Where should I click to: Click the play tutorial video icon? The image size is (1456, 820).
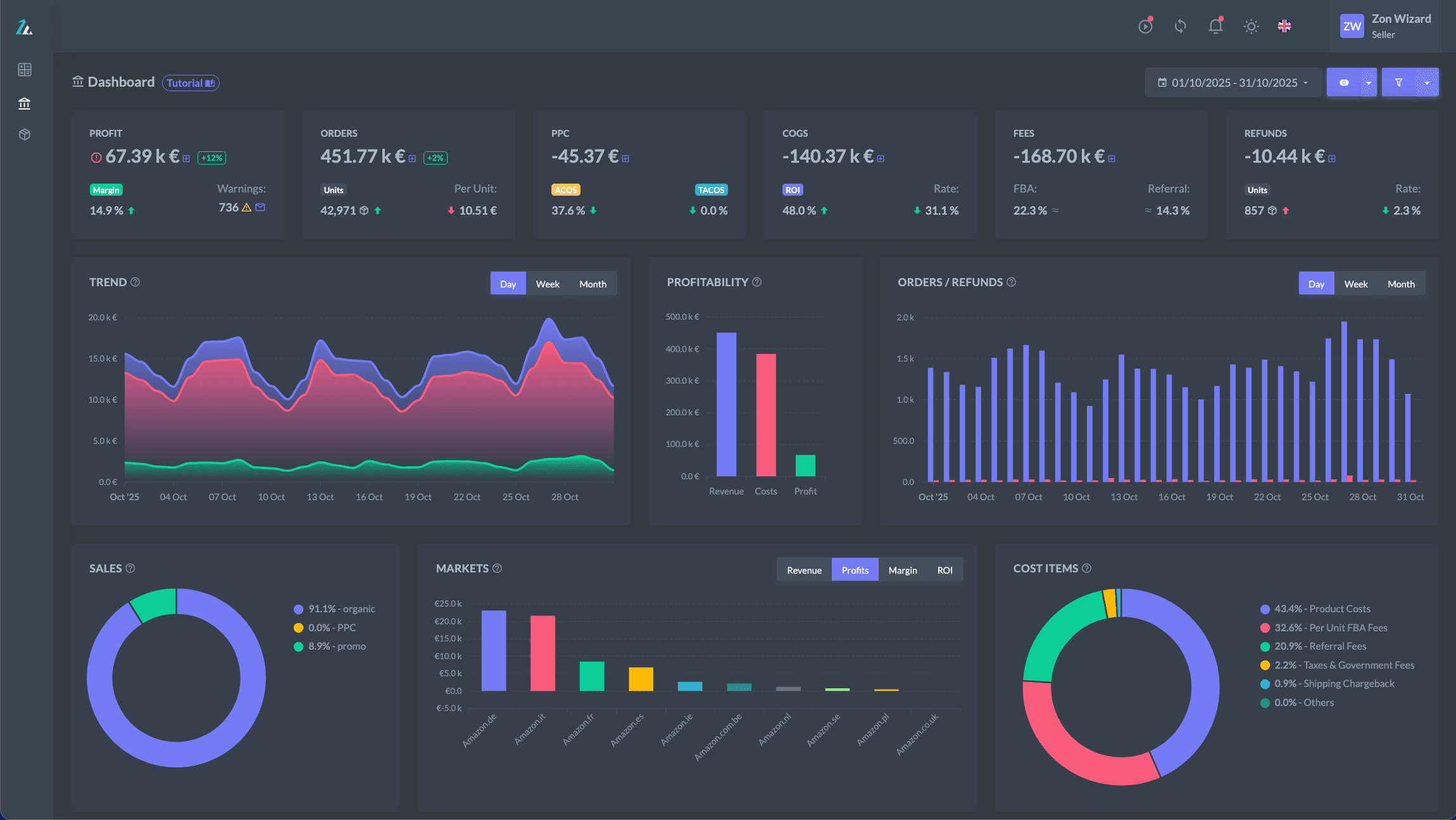click(1145, 26)
